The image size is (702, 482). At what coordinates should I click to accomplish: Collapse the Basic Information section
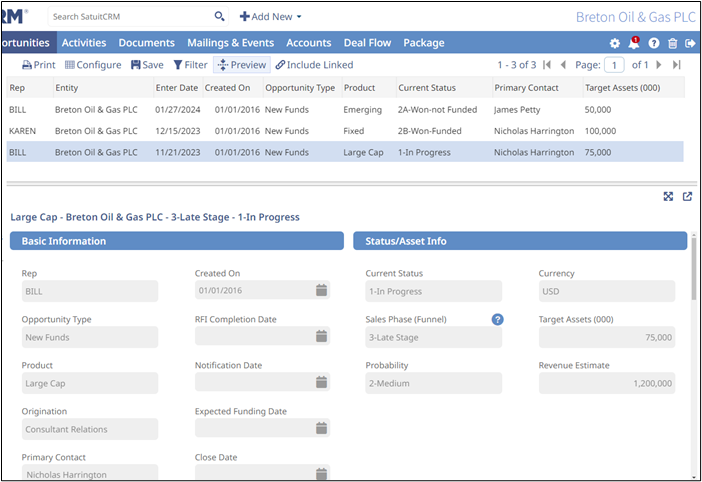click(177, 241)
